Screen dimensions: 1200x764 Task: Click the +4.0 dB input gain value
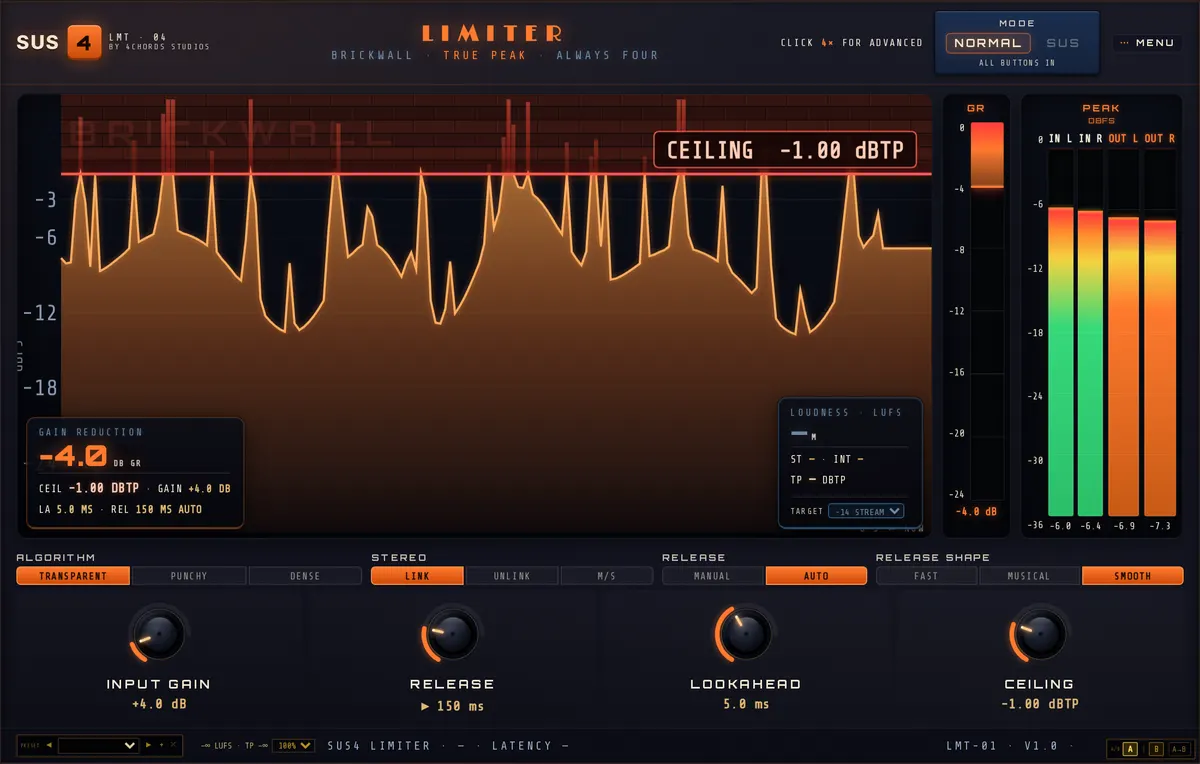[158, 705]
